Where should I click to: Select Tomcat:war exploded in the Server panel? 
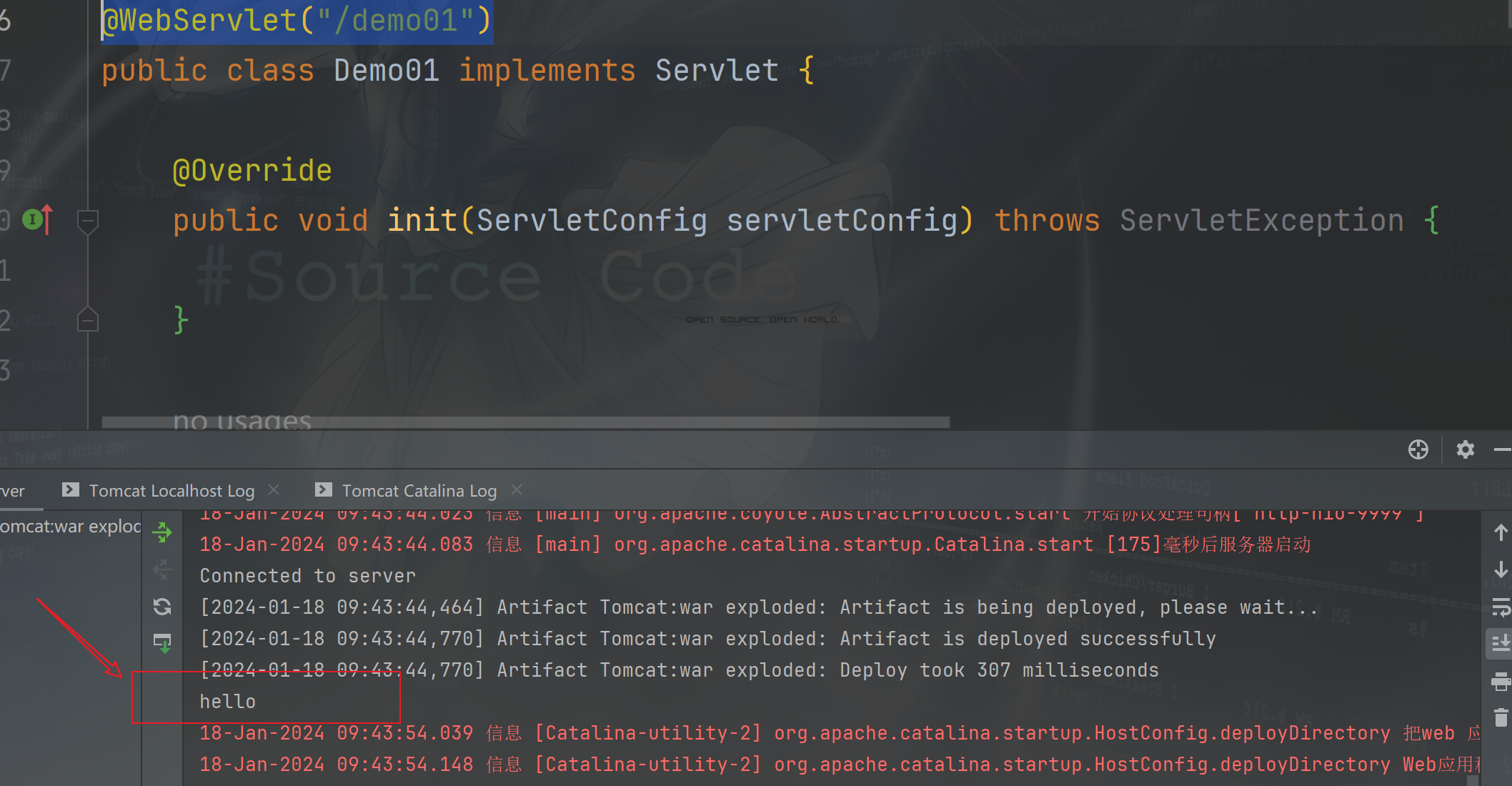click(x=68, y=526)
